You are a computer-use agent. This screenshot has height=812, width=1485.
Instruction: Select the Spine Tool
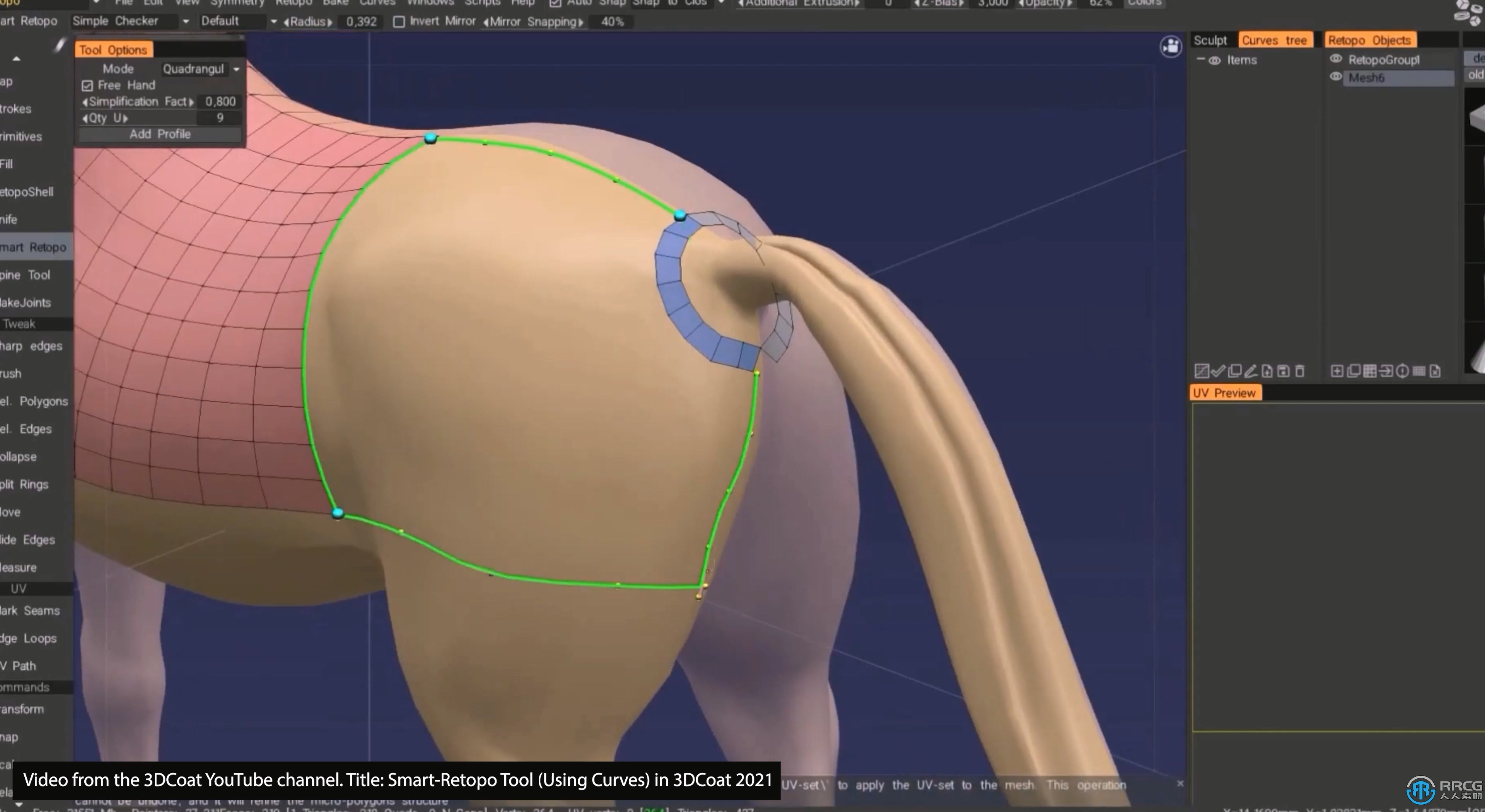pos(25,275)
